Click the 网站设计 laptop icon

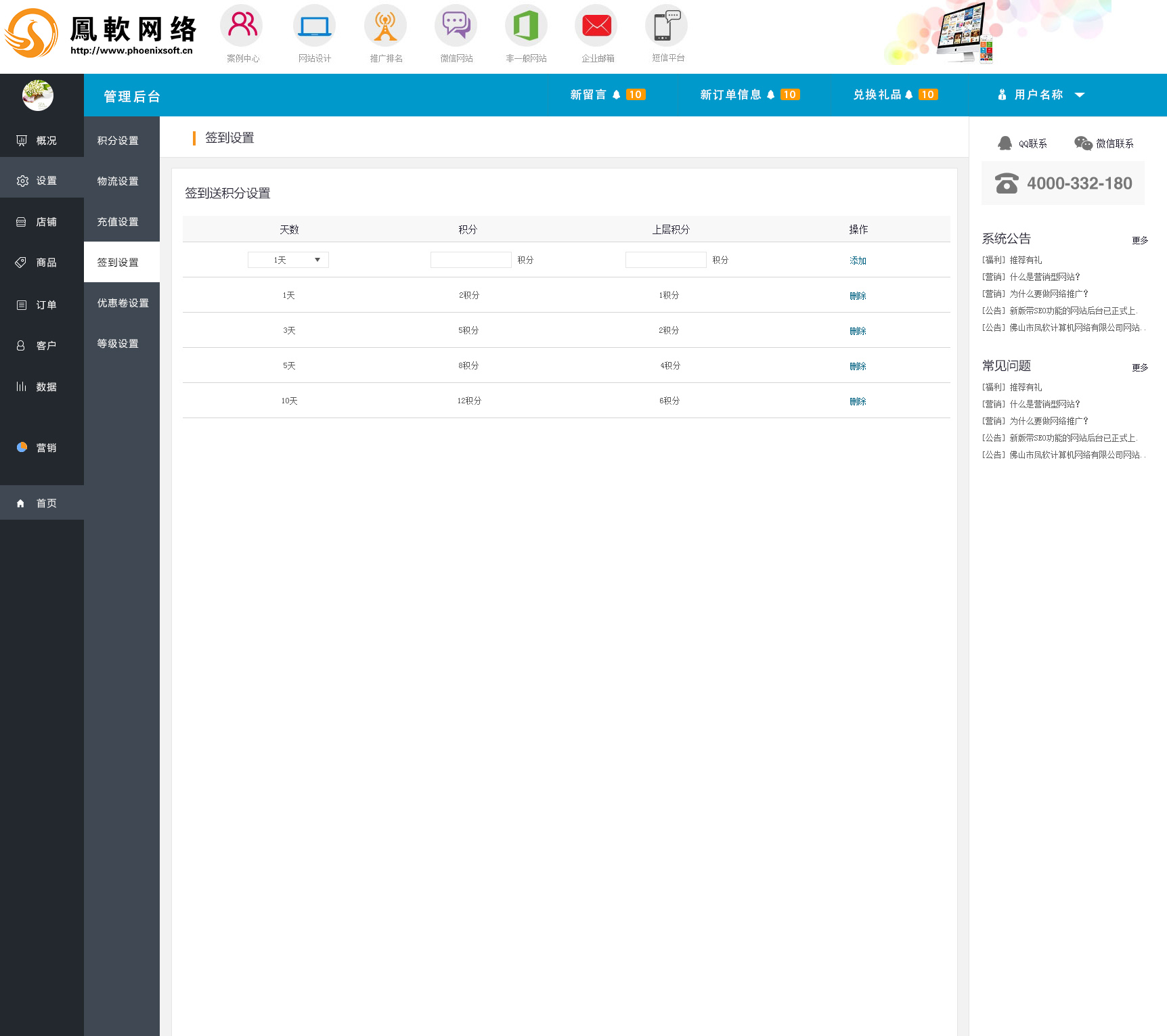pyautogui.click(x=314, y=26)
